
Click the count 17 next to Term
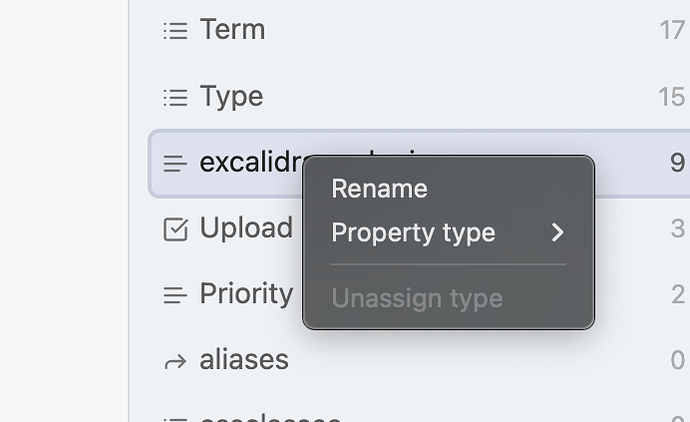[672, 30]
